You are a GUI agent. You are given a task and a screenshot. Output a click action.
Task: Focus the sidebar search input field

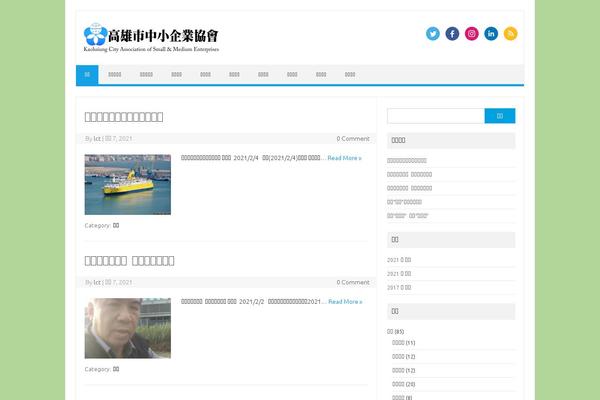point(436,116)
